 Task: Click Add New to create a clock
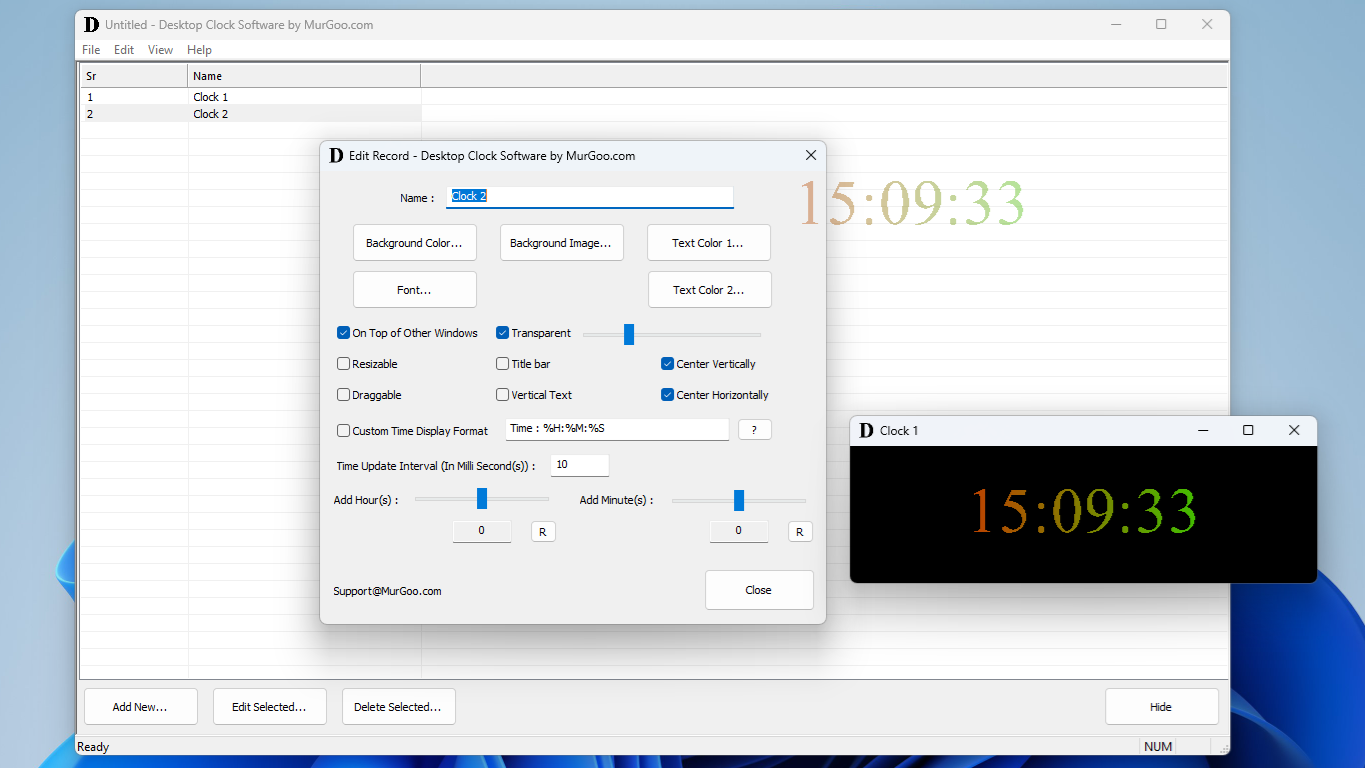coord(140,706)
